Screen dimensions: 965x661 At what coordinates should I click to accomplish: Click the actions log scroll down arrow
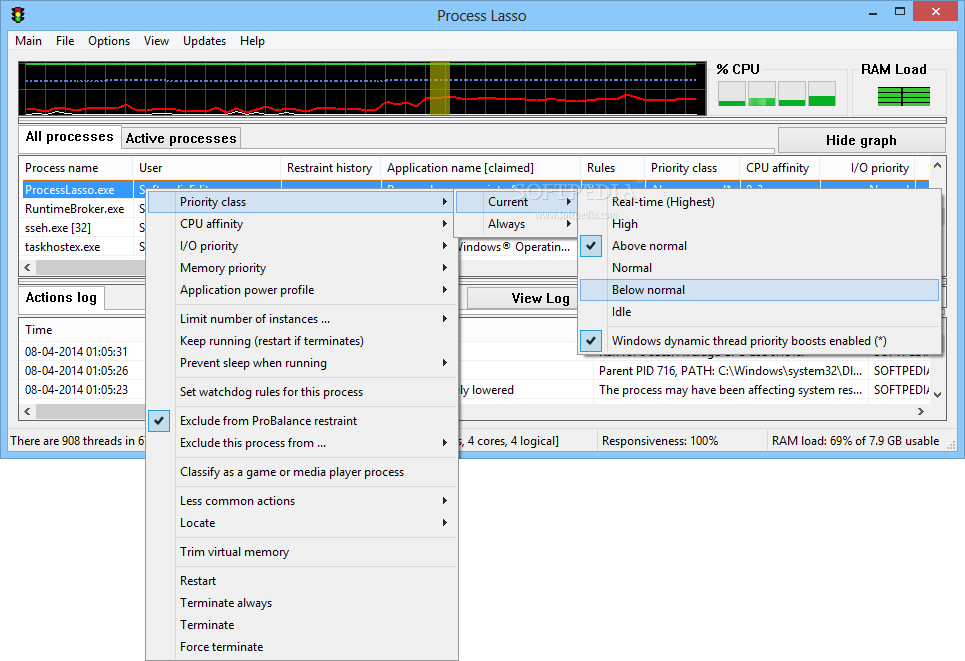937,395
